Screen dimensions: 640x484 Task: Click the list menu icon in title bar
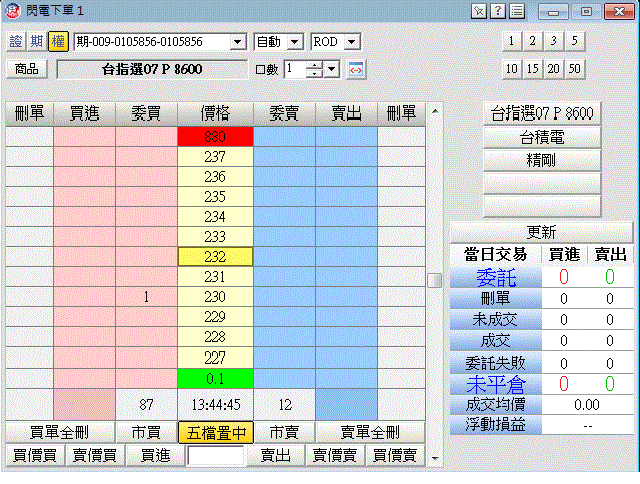pyautogui.click(x=517, y=10)
